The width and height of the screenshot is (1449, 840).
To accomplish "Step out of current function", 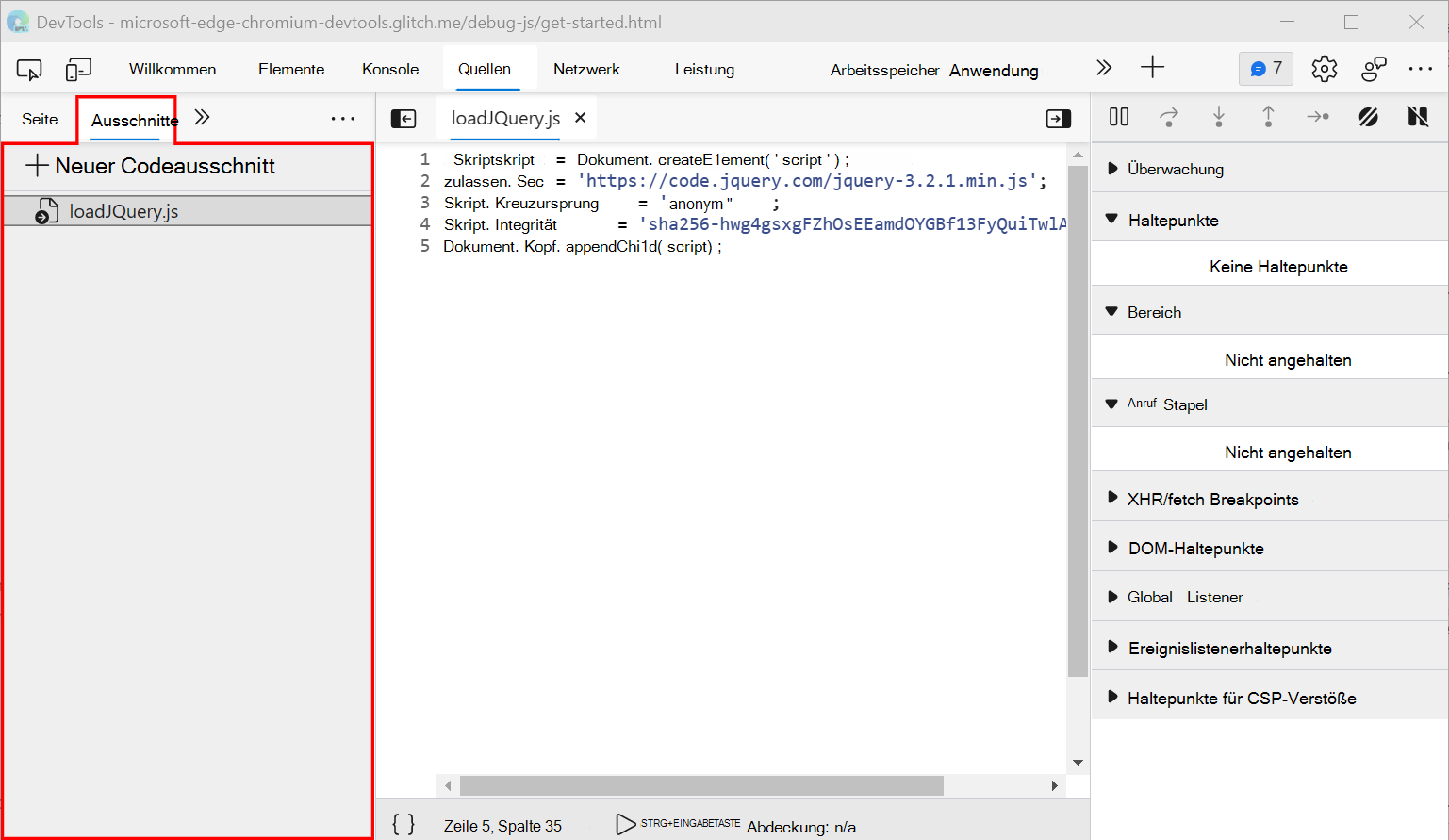I will (x=1268, y=117).
